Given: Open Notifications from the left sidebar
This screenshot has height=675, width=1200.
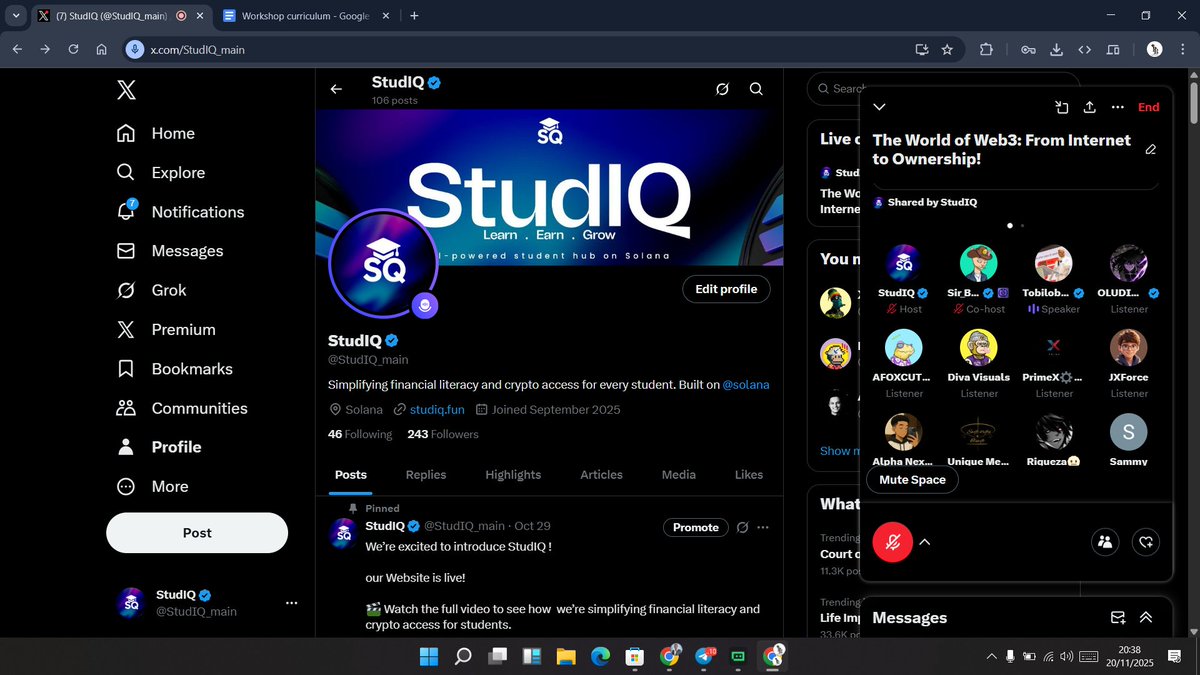Looking at the screenshot, I should [196, 211].
